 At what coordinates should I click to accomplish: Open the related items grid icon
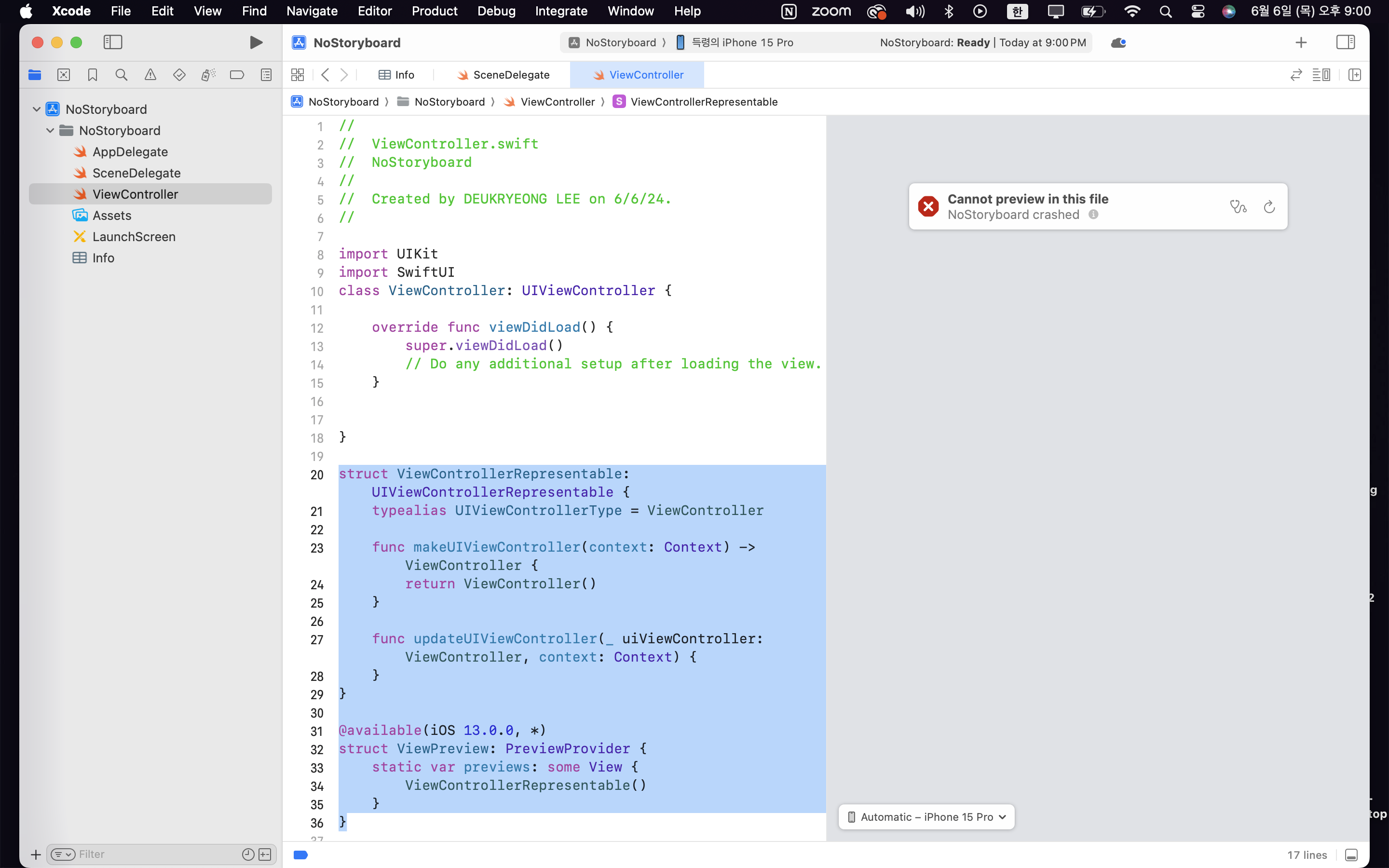(297, 75)
